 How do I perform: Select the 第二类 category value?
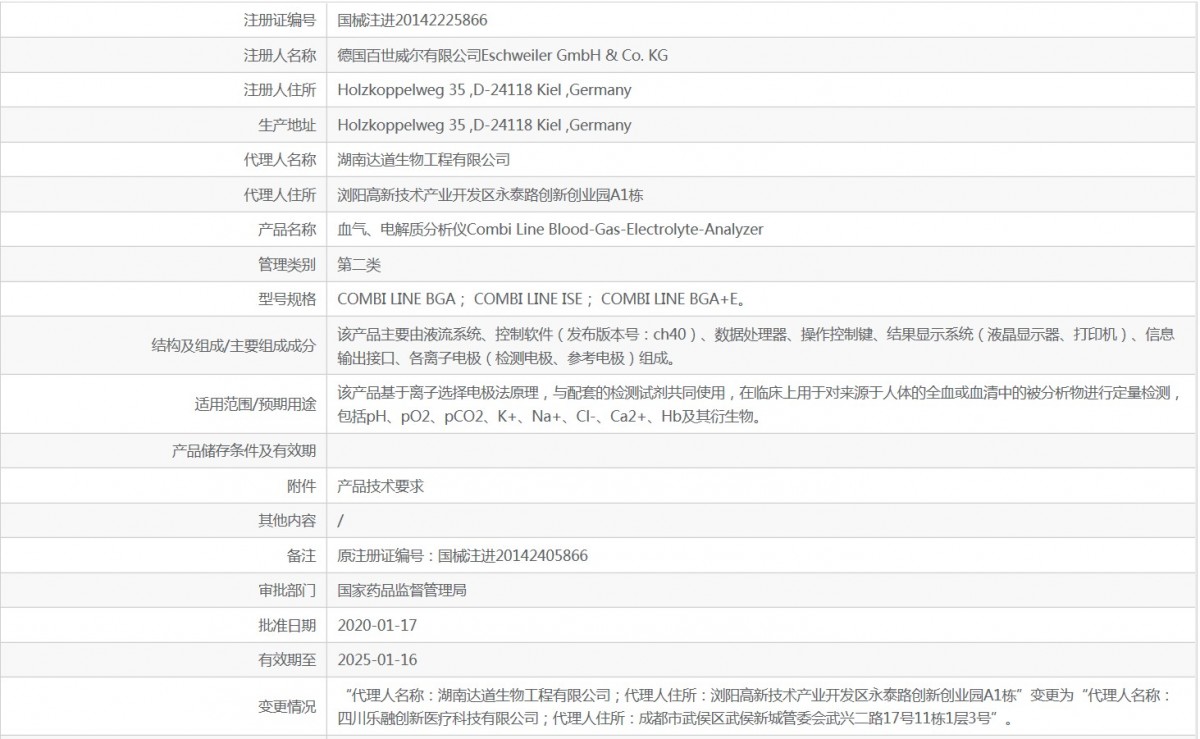(359, 265)
